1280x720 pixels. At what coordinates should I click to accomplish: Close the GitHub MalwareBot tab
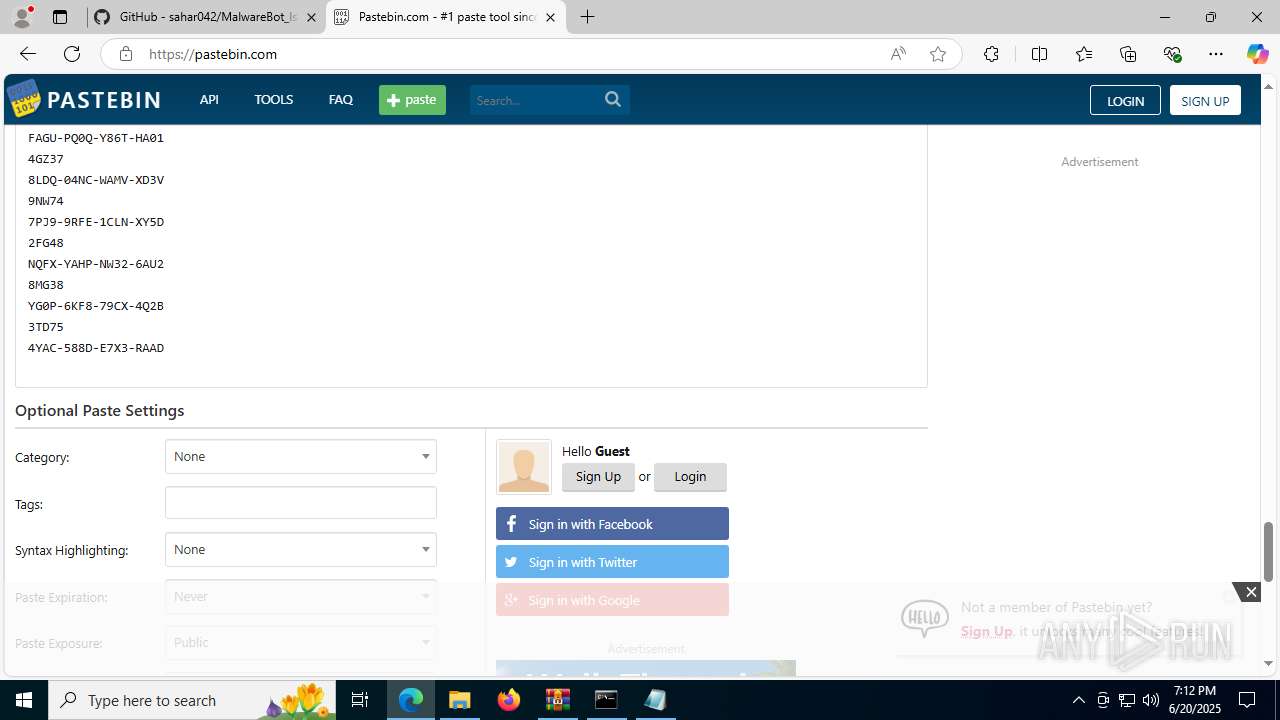311,17
